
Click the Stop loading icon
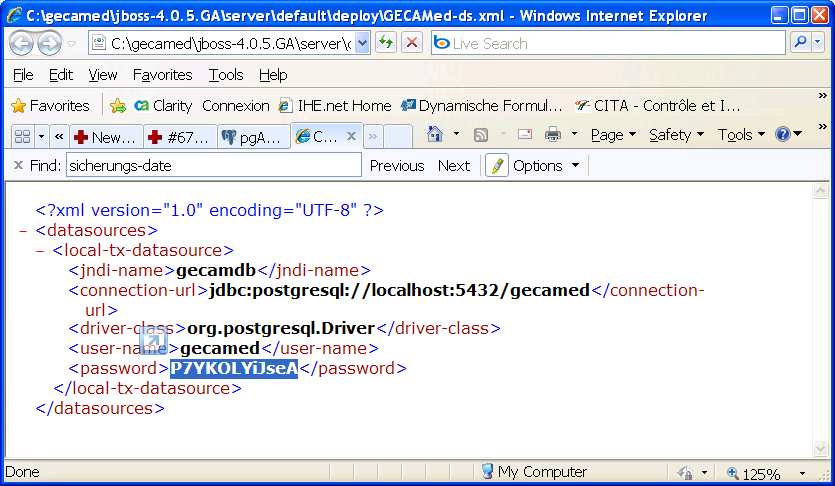pos(412,43)
